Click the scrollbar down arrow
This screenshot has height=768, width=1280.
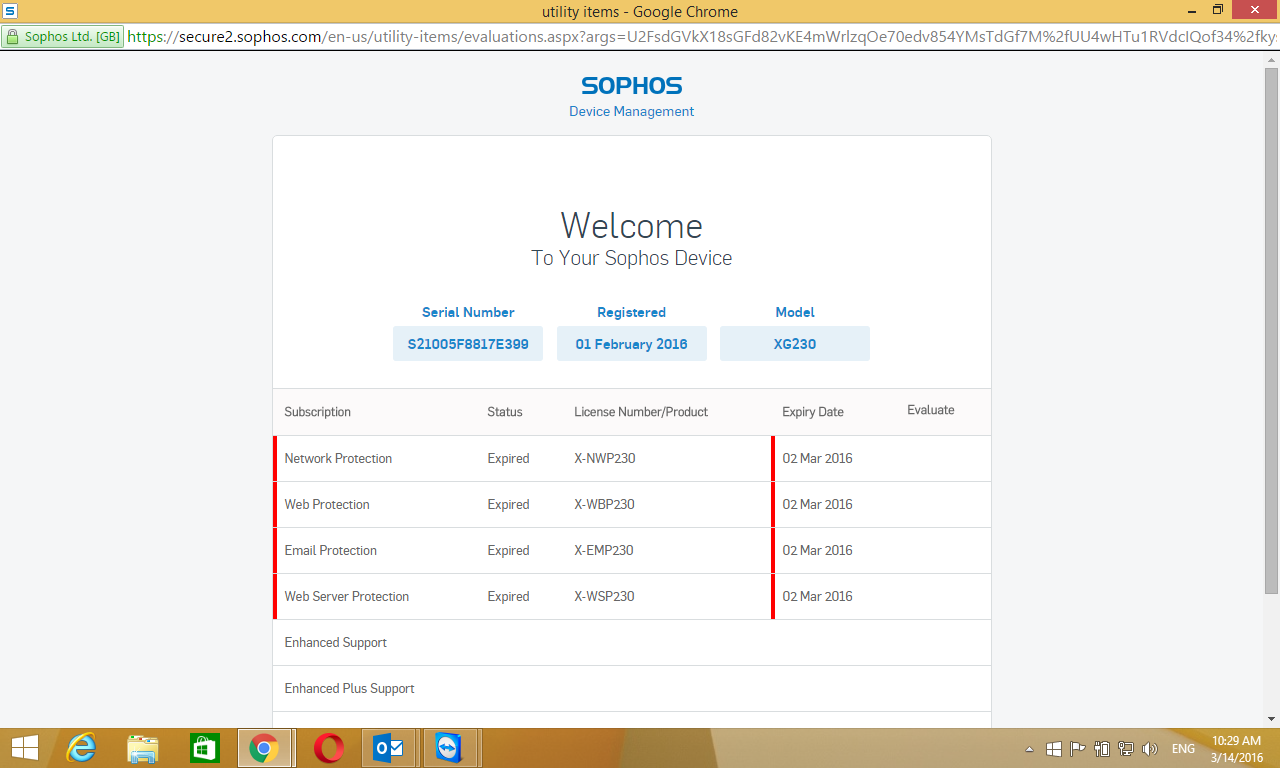point(1271,719)
